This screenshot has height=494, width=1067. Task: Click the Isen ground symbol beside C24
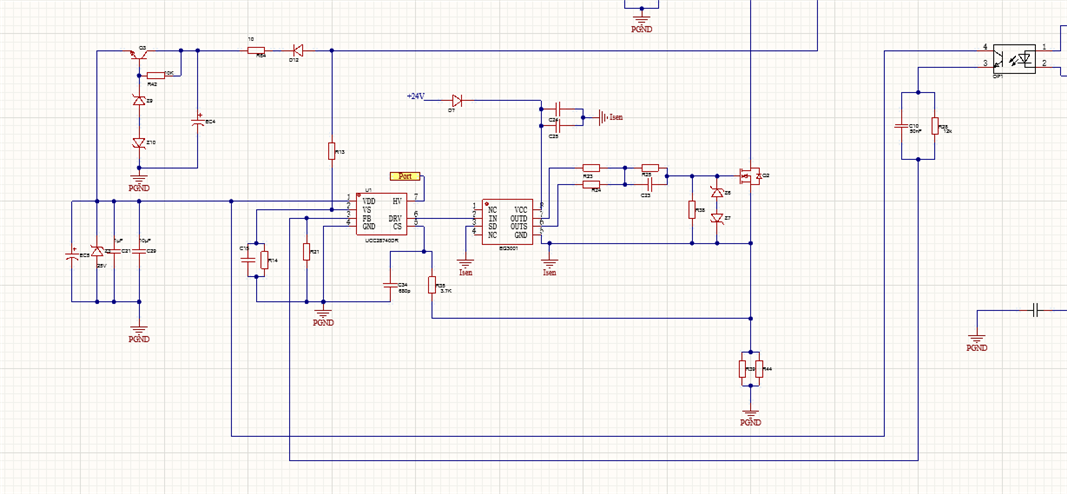611,117
